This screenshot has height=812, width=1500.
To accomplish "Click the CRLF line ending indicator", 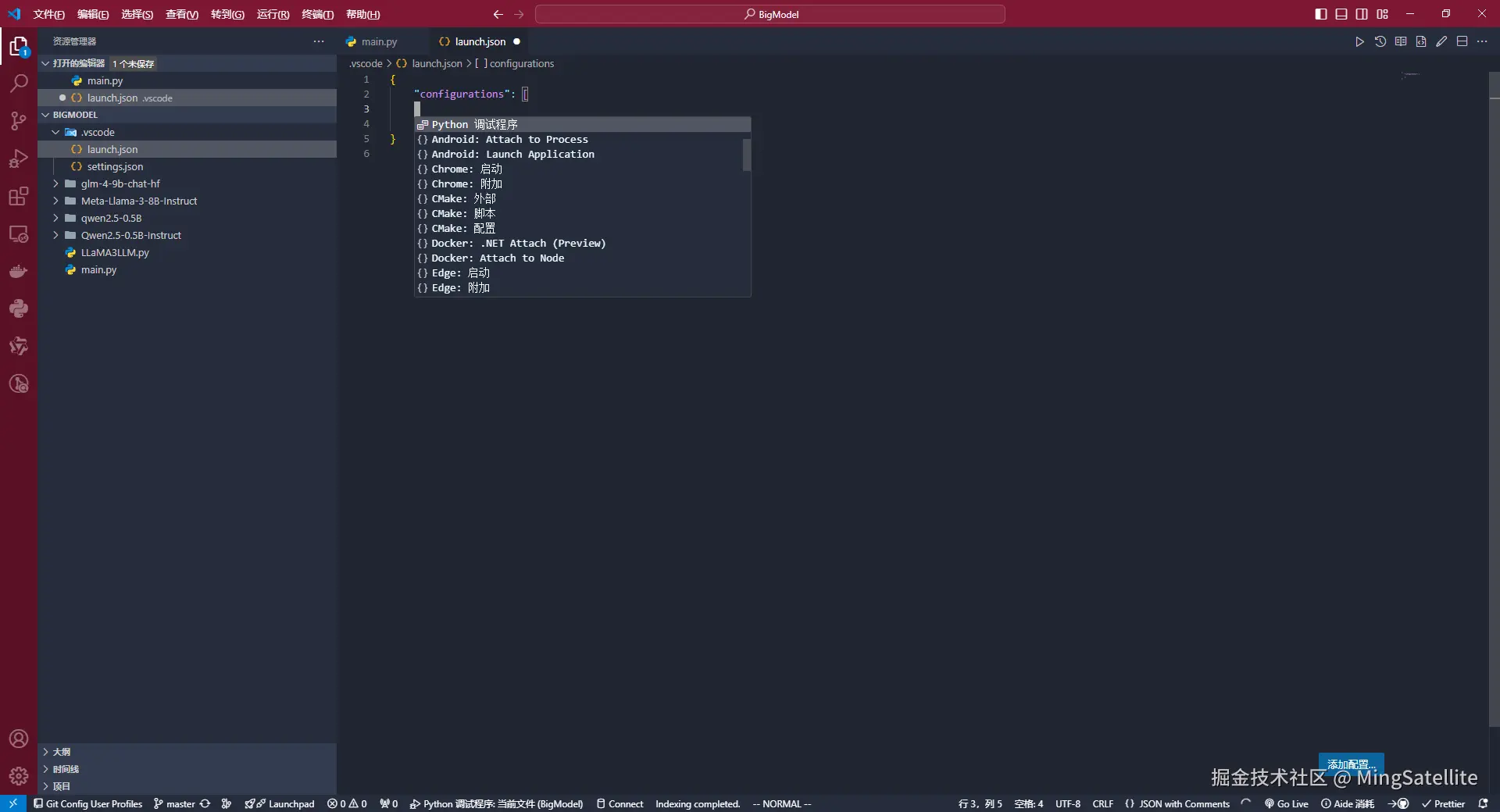I will 1103,803.
